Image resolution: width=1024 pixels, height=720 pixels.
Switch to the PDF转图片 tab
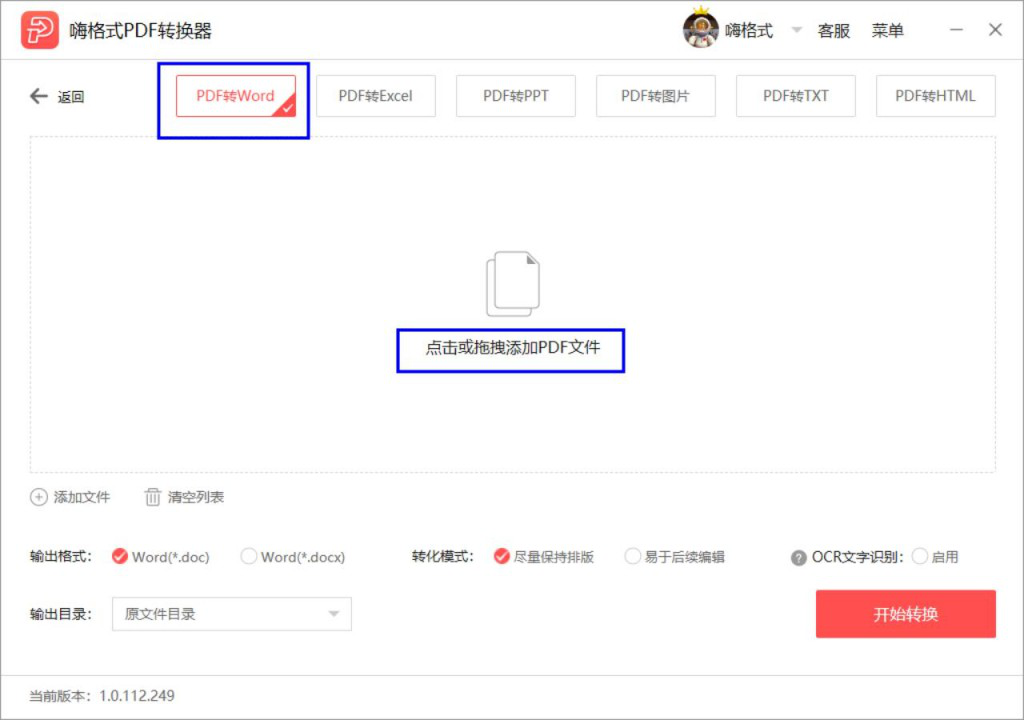(x=655, y=96)
